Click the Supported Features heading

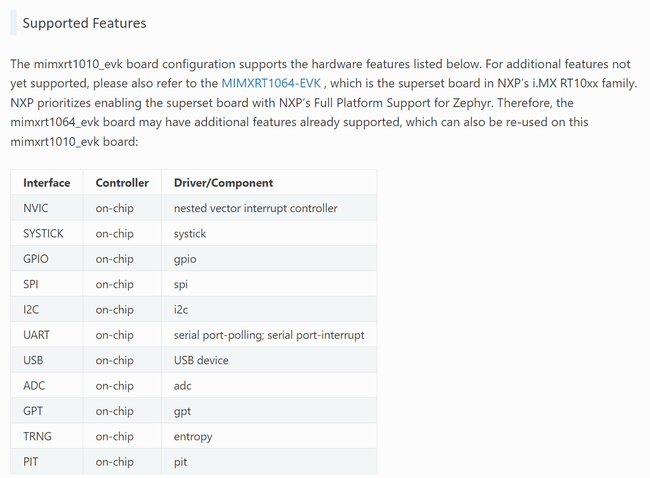point(84,23)
